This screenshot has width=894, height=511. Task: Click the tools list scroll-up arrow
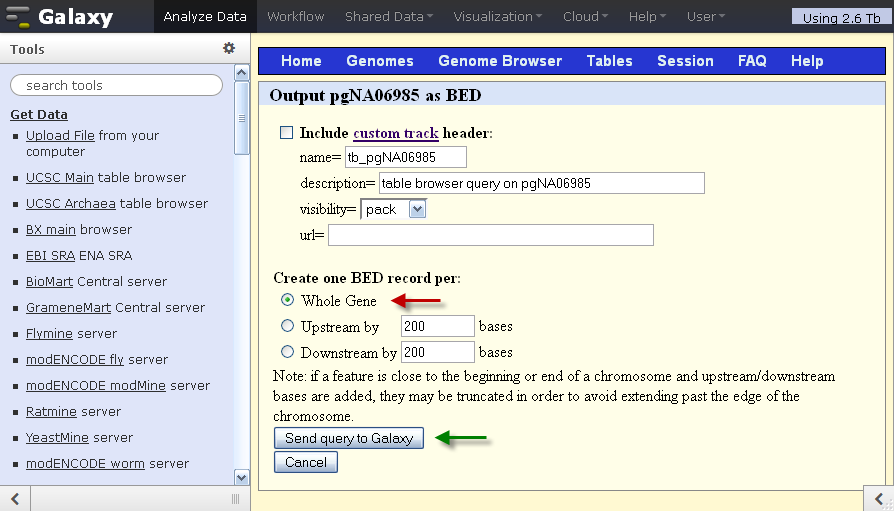point(242,73)
